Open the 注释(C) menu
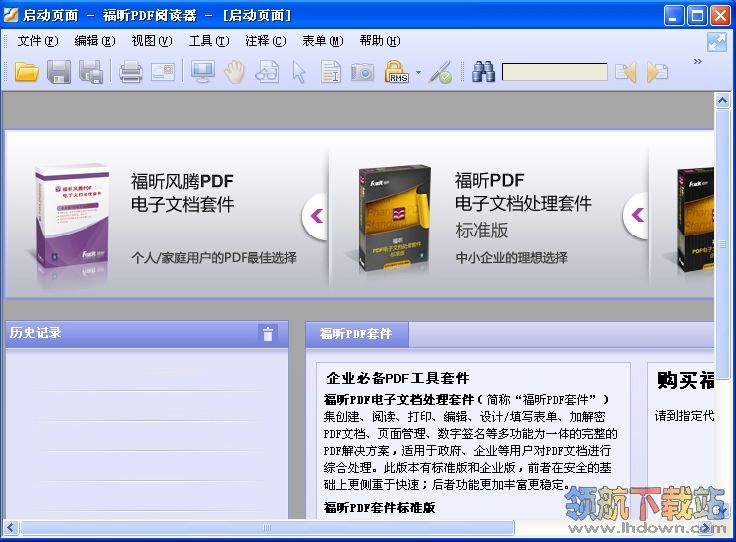Viewport: 736px width, 542px height. click(x=266, y=41)
